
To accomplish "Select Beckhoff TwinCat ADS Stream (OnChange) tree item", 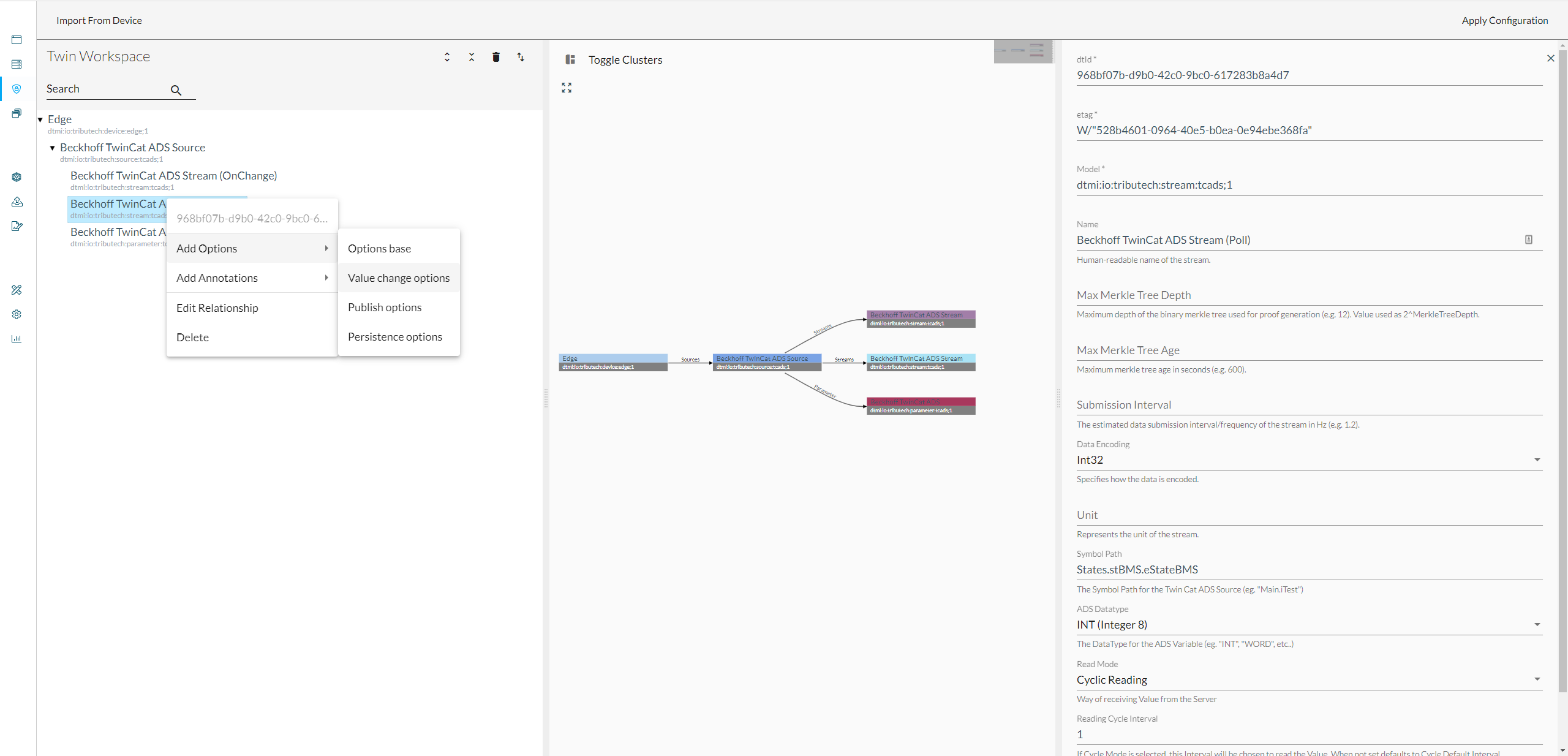I will point(173,181).
